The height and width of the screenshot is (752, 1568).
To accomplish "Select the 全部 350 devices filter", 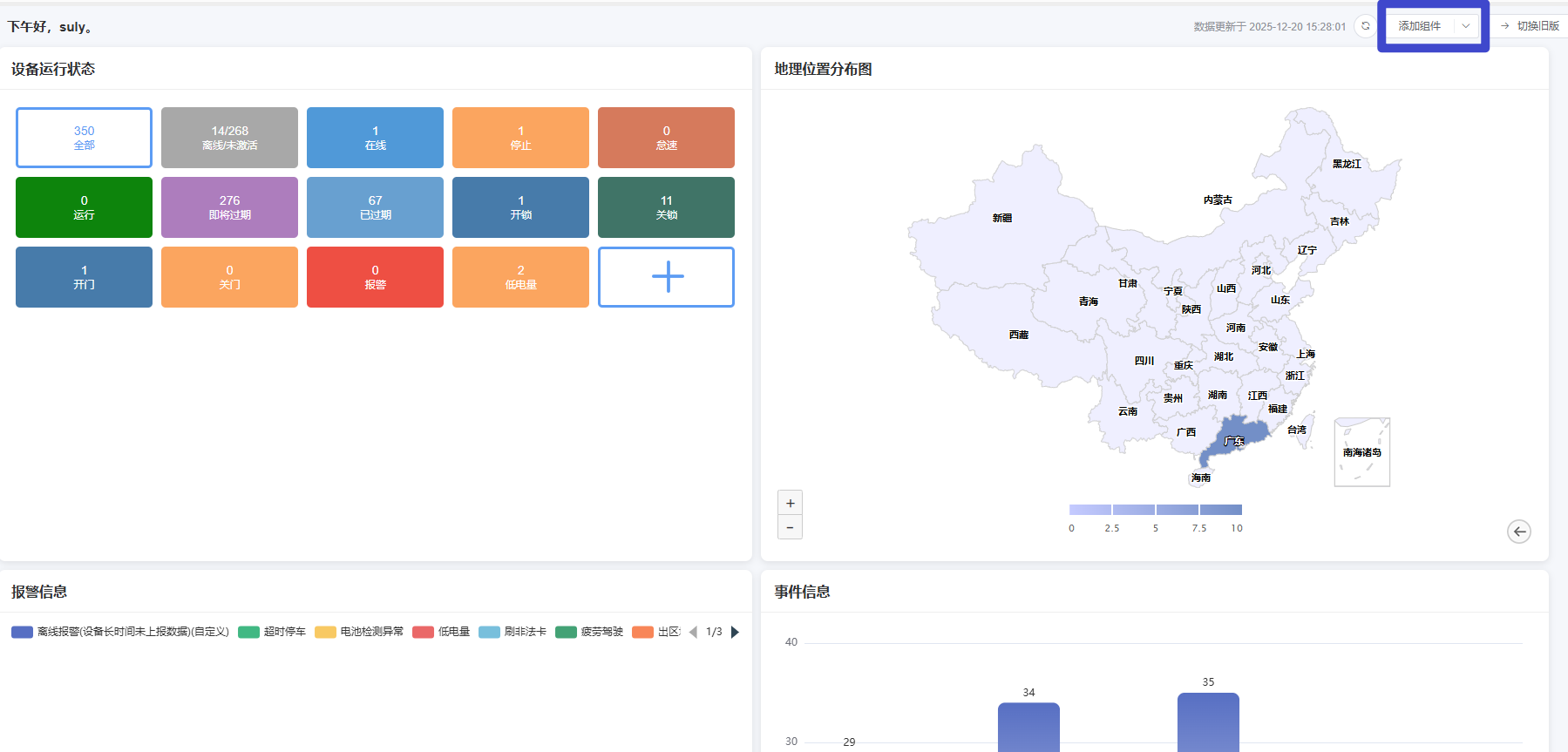I will 84,138.
